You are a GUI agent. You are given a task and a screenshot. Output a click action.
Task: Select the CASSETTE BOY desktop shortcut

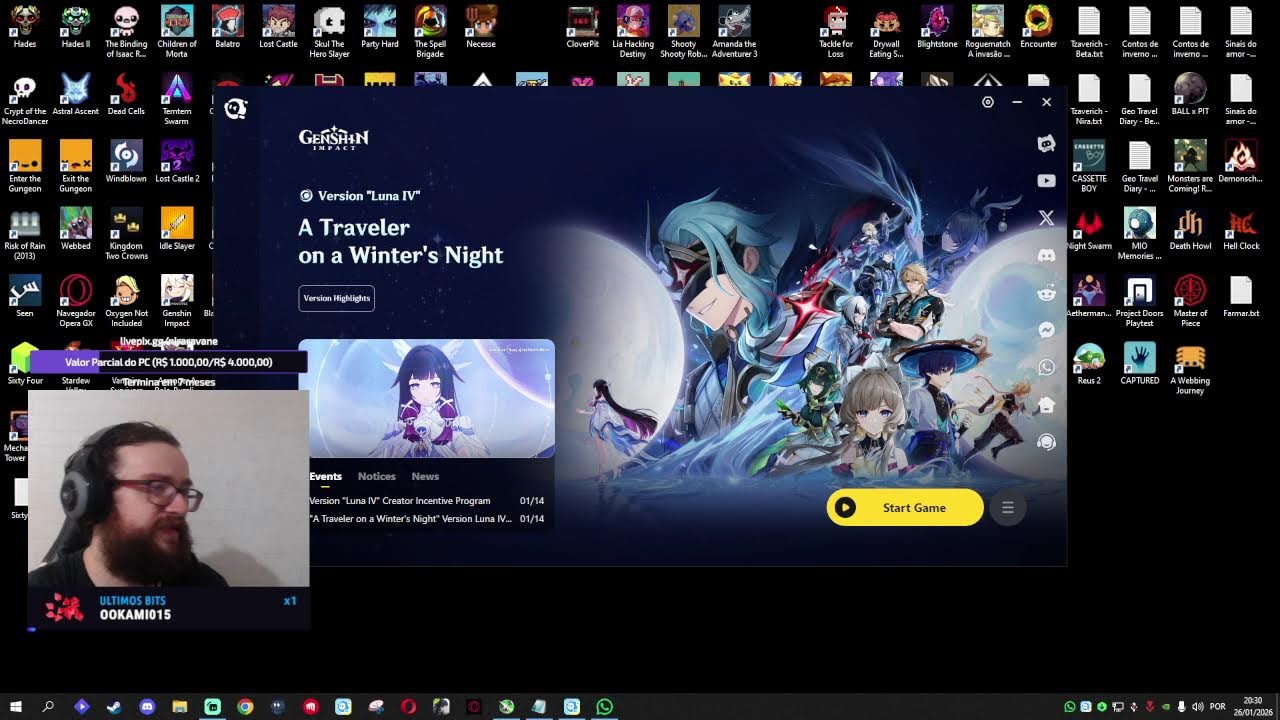(1089, 167)
